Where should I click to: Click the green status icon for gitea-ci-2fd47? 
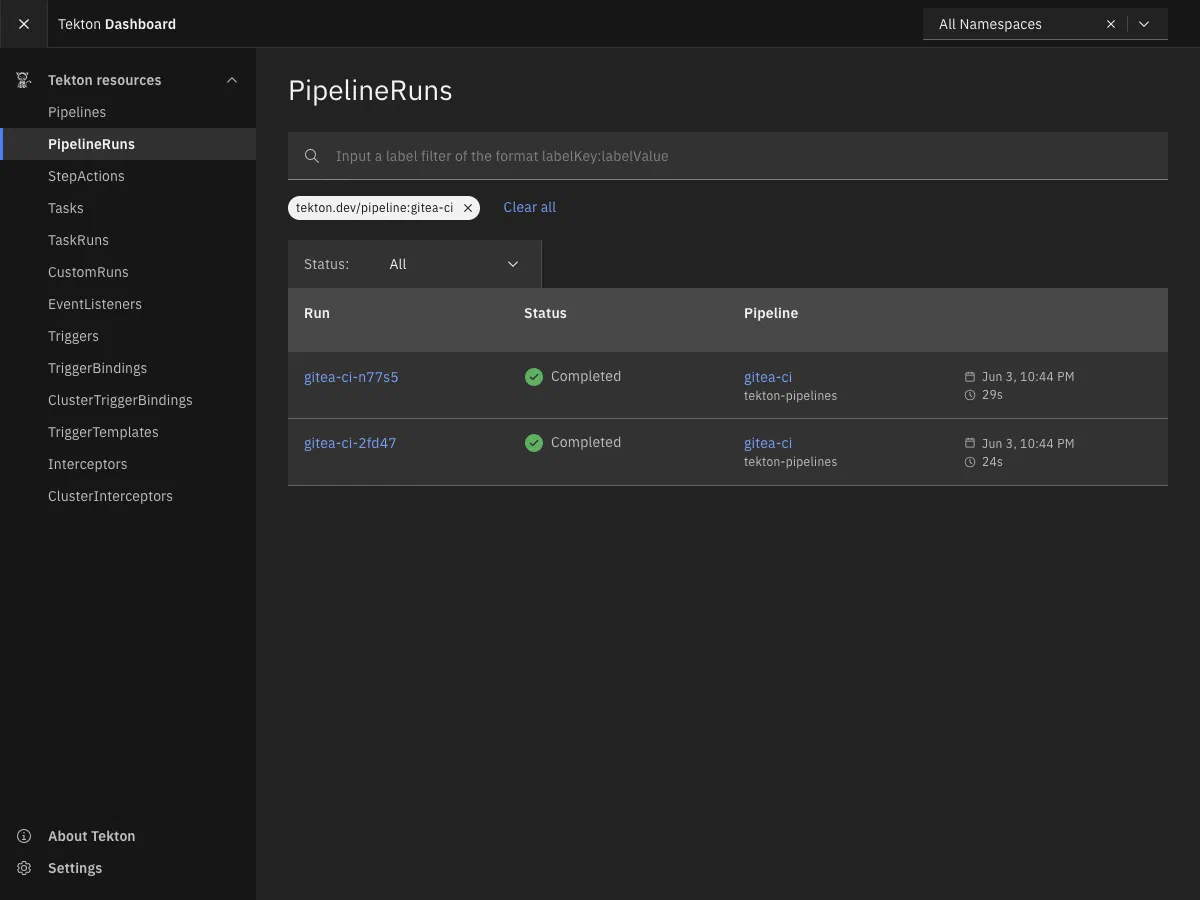(534, 443)
